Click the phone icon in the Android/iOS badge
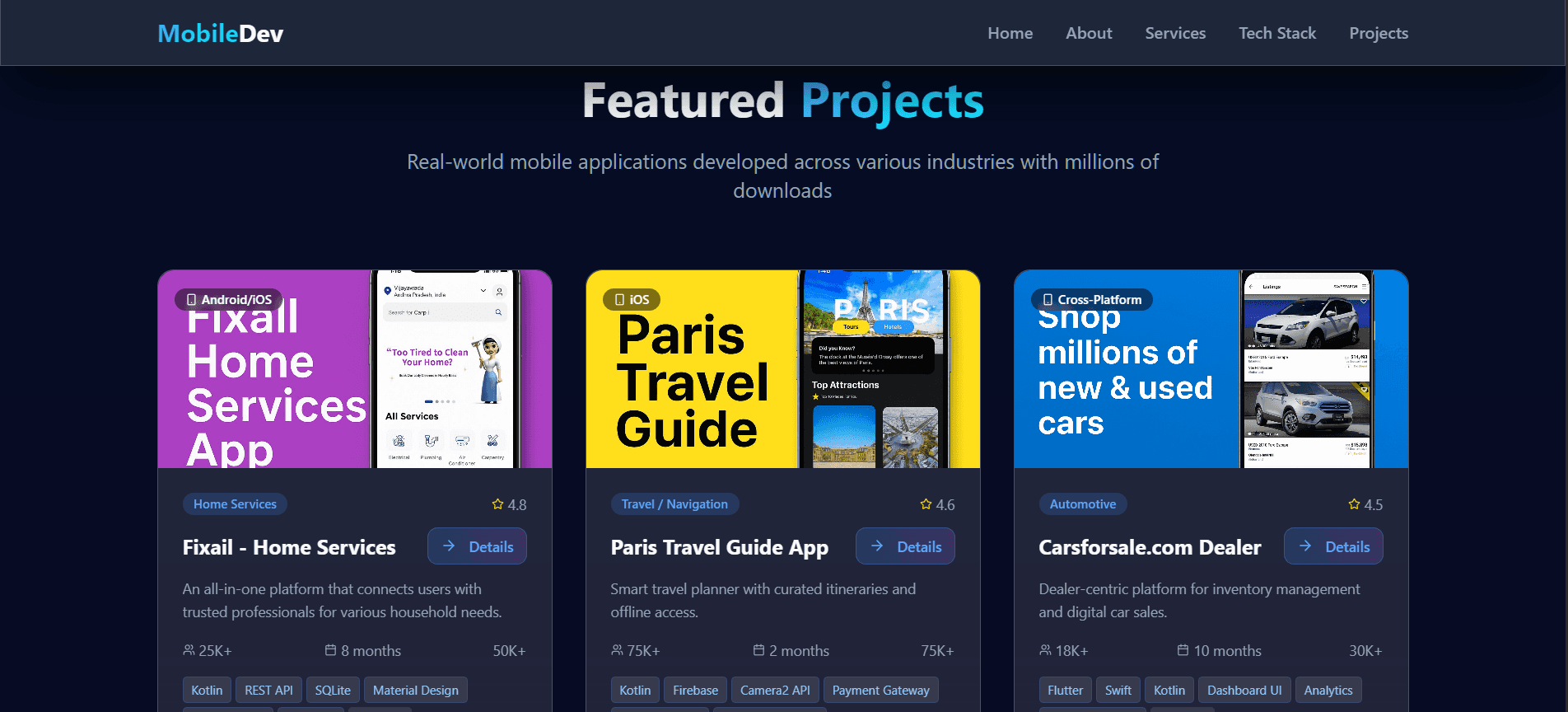The image size is (1568, 712). pos(192,299)
